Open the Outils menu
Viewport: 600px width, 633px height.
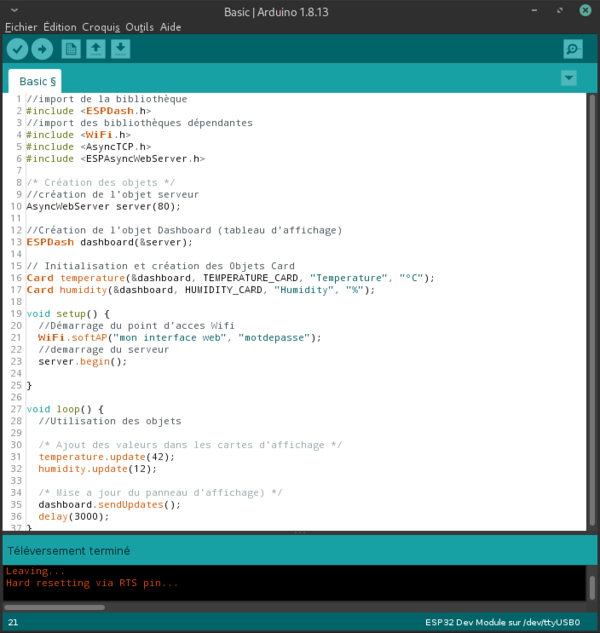click(139, 27)
